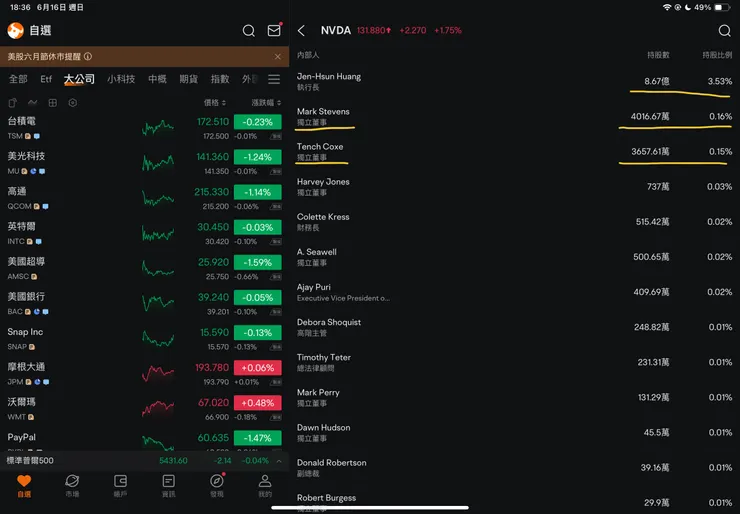The height and width of the screenshot is (514, 740).
Task: Open the 美光科技 MU row
Action: (x=144, y=163)
